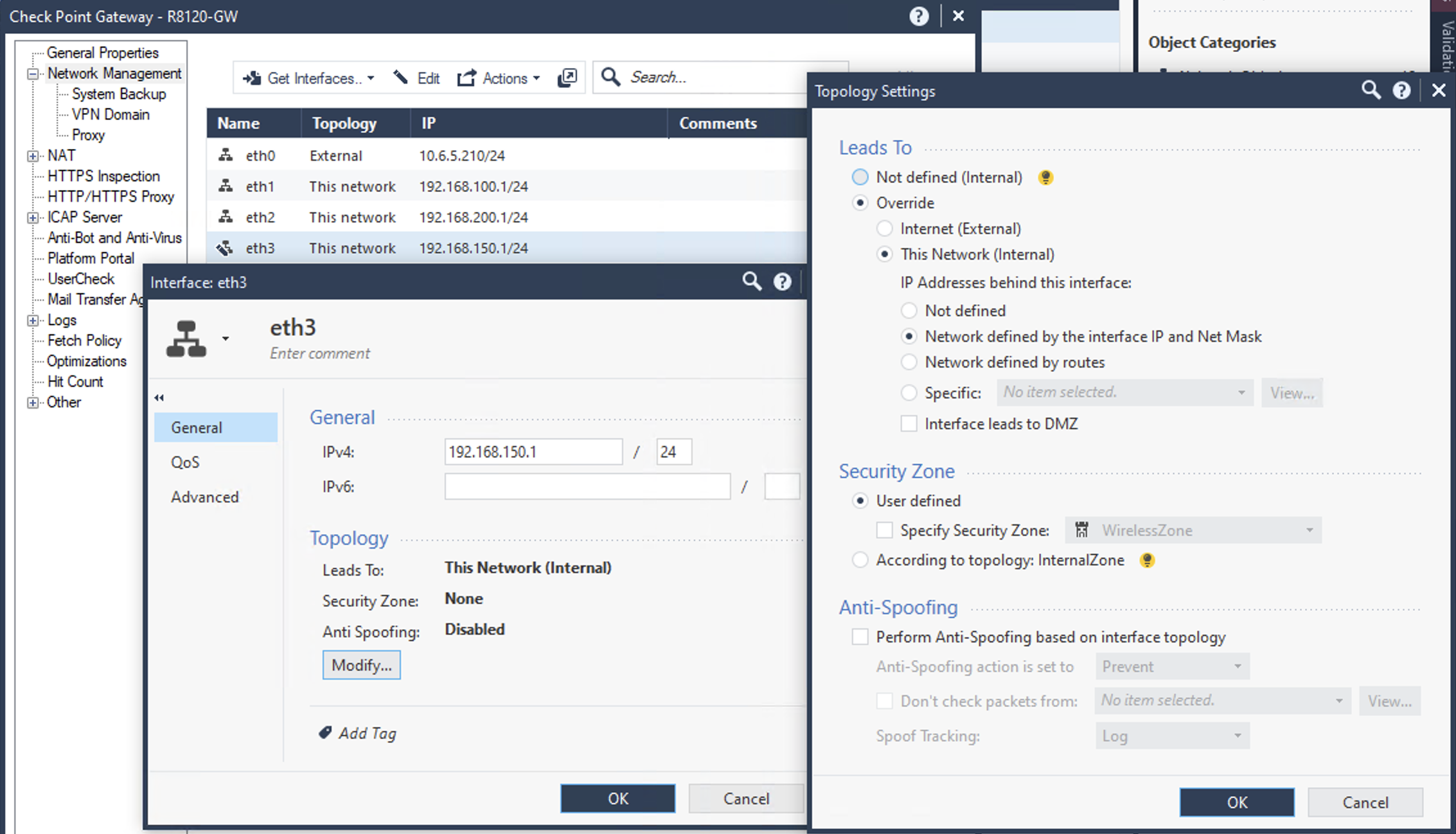Viewport: 1456px width, 834px height.
Task: Enable Perform Anti-Spoofing based on interface topology
Action: [x=860, y=636]
